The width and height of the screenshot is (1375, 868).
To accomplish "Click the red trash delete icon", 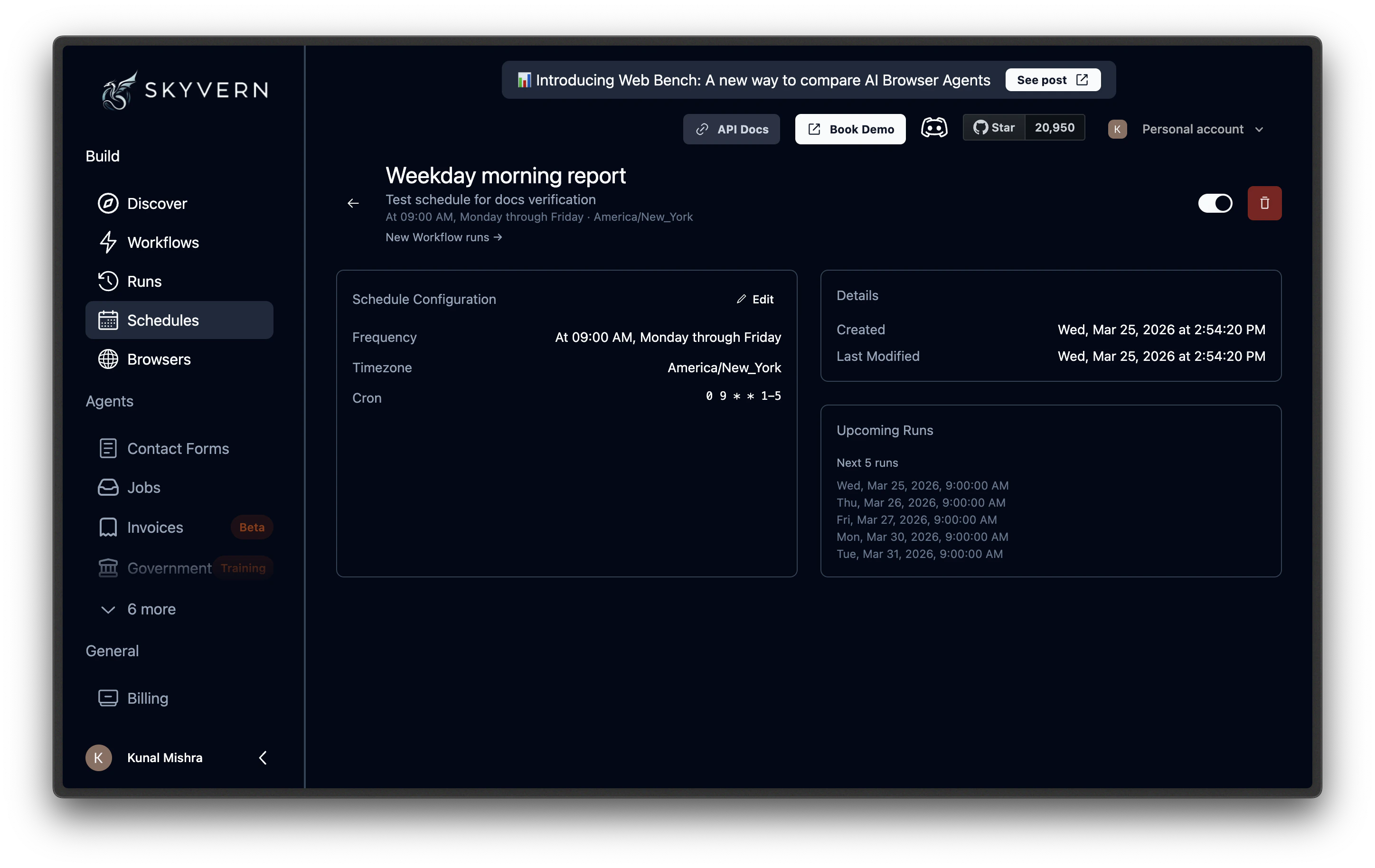I will tap(1264, 203).
